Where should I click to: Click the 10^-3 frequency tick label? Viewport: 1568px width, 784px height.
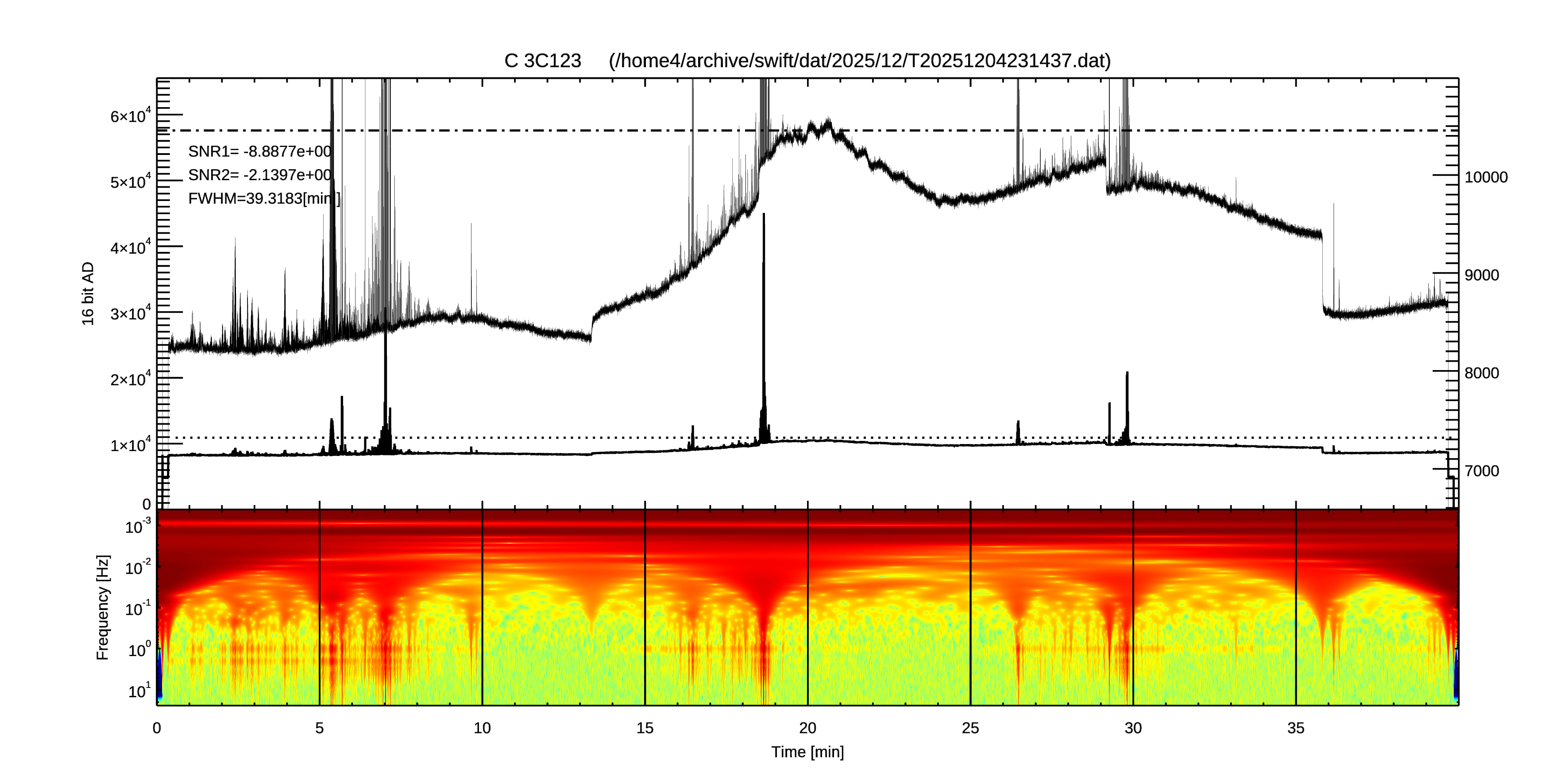138,526
